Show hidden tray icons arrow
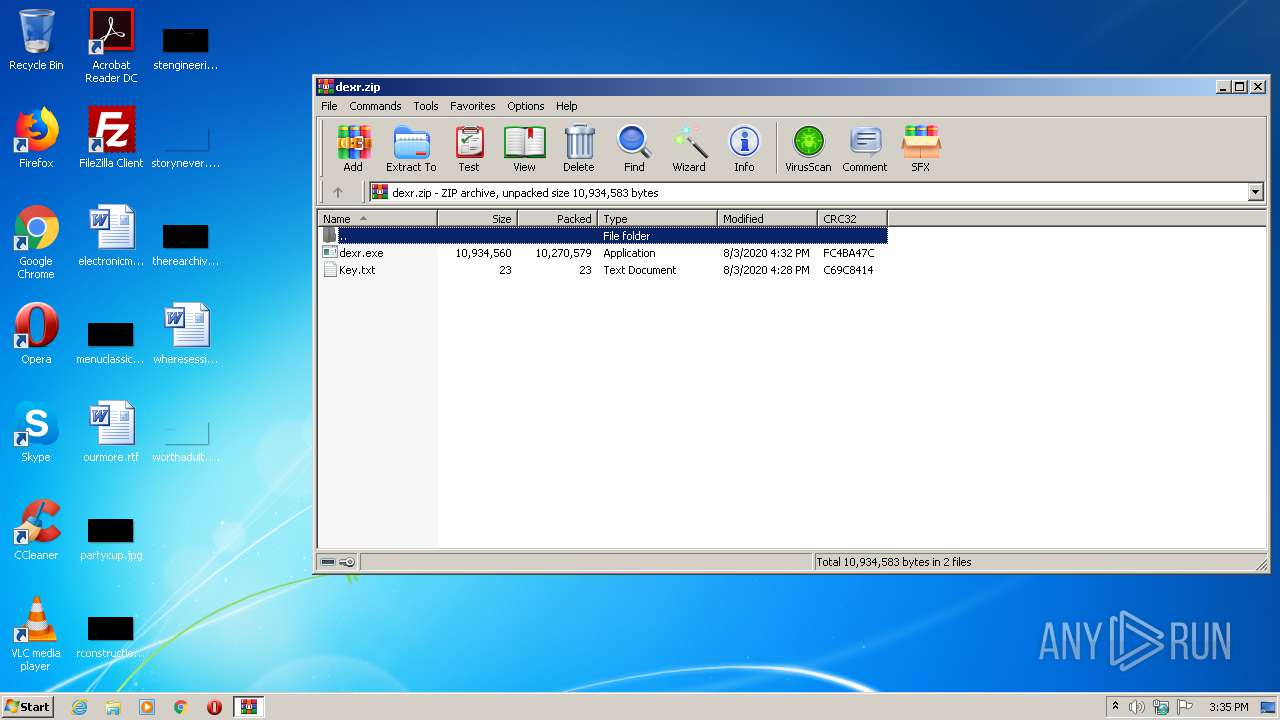Image resolution: width=1280 pixels, height=720 pixels. 1115,707
